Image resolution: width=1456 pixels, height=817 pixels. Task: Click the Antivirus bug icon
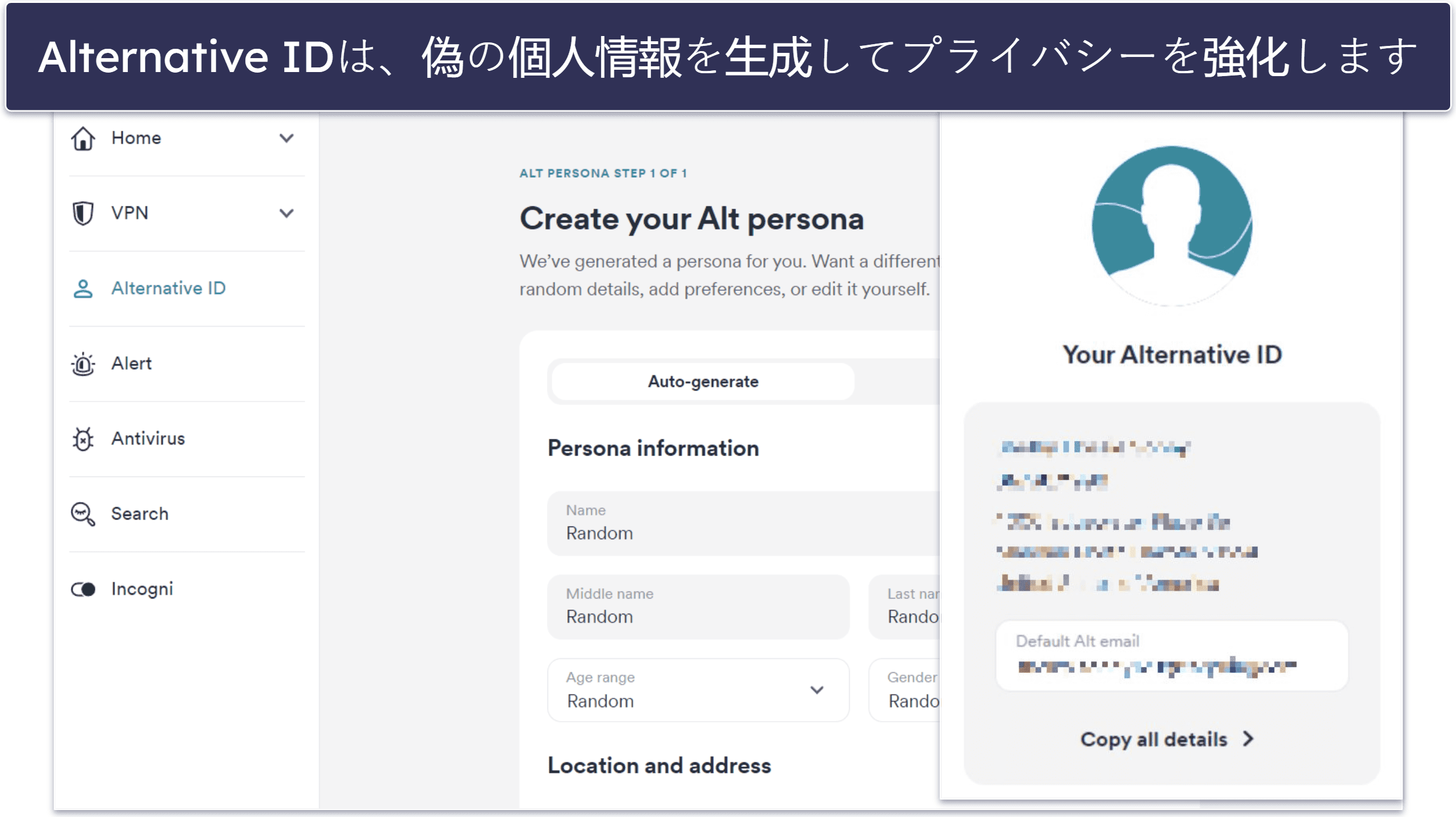pos(83,439)
